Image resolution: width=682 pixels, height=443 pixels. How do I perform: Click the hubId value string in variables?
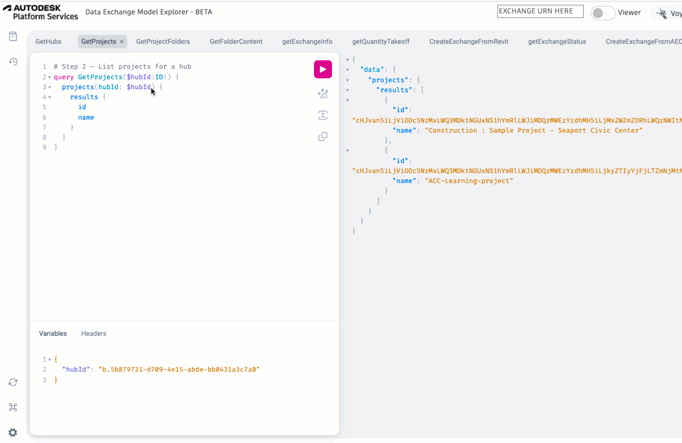click(x=179, y=370)
